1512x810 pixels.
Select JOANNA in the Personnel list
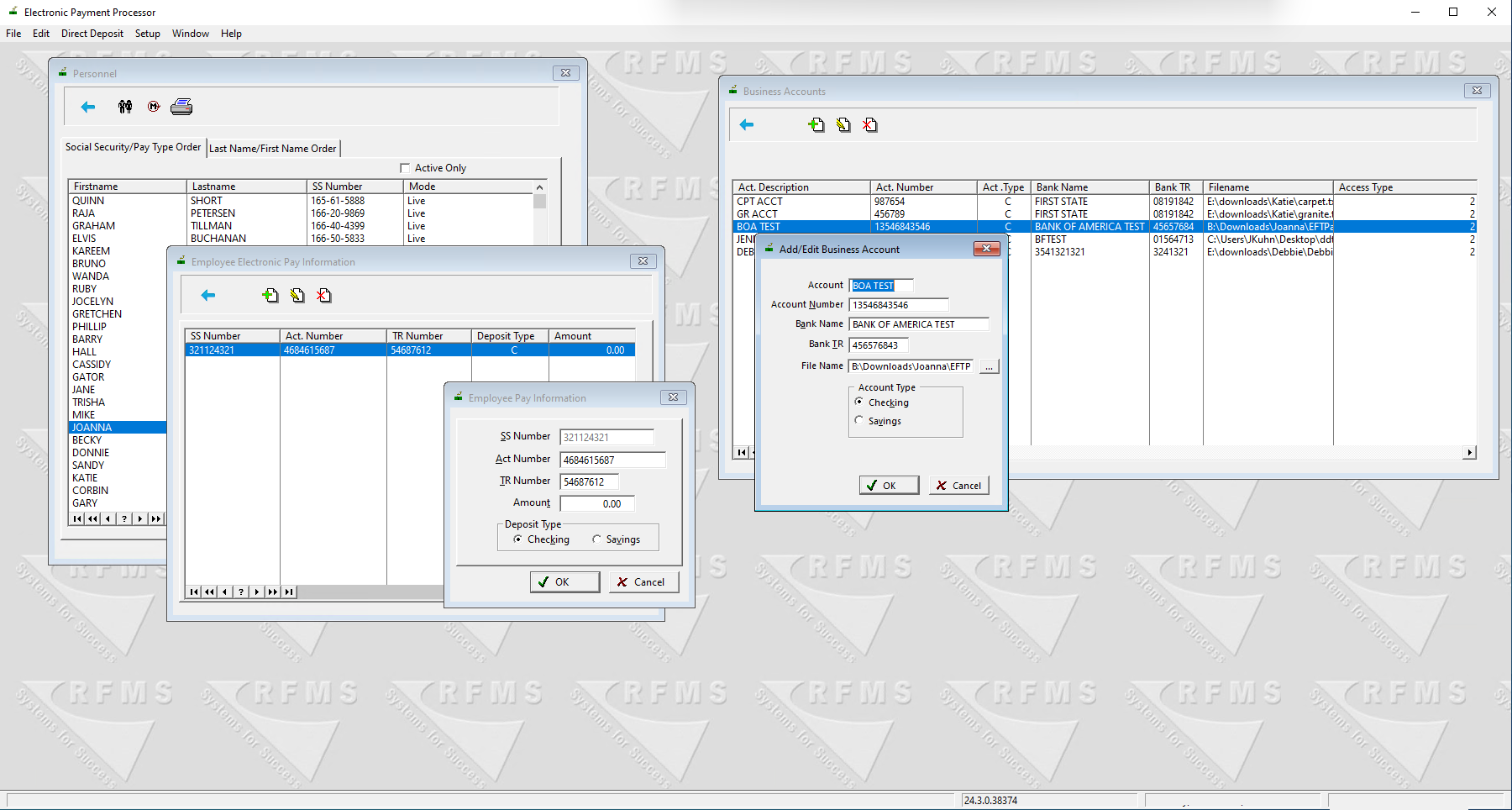(91, 427)
